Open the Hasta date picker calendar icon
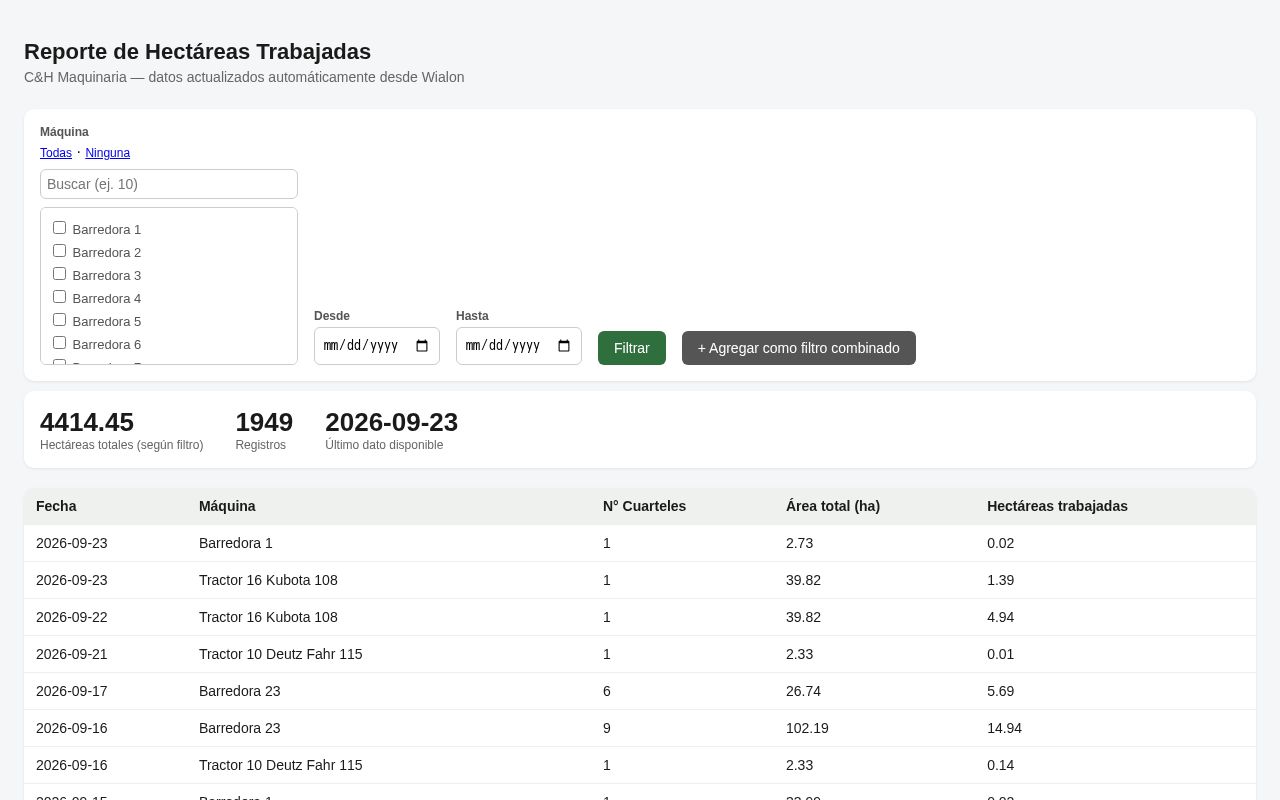This screenshot has width=1280, height=800. (x=564, y=346)
